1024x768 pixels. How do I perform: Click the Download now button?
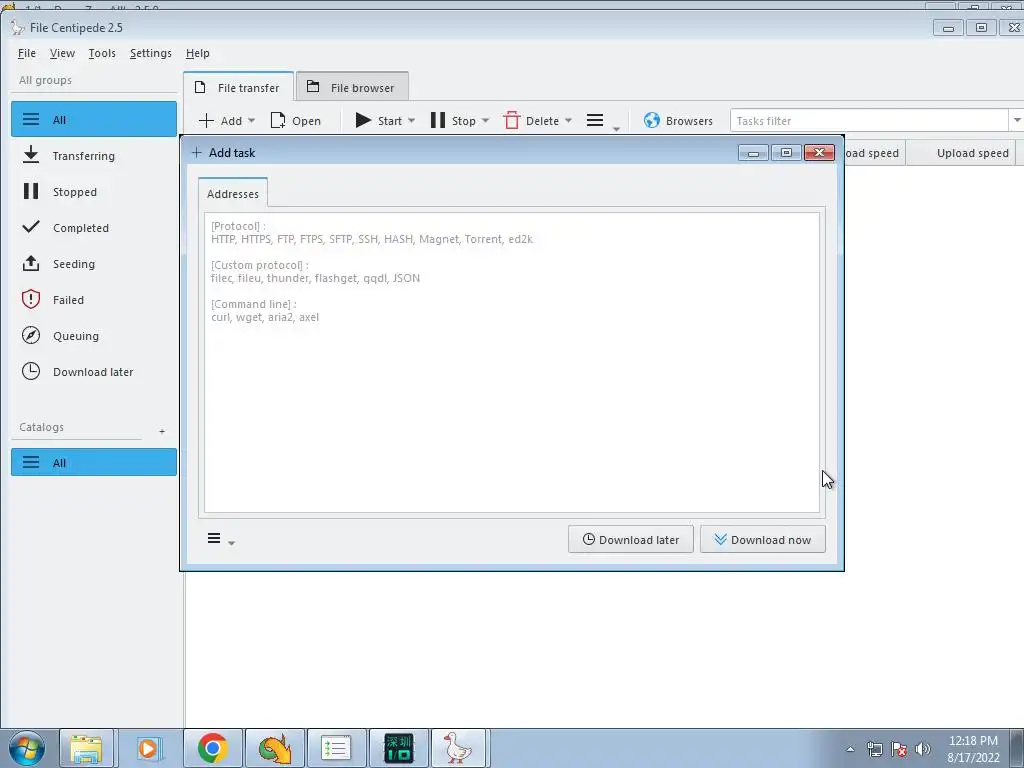pyautogui.click(x=763, y=539)
